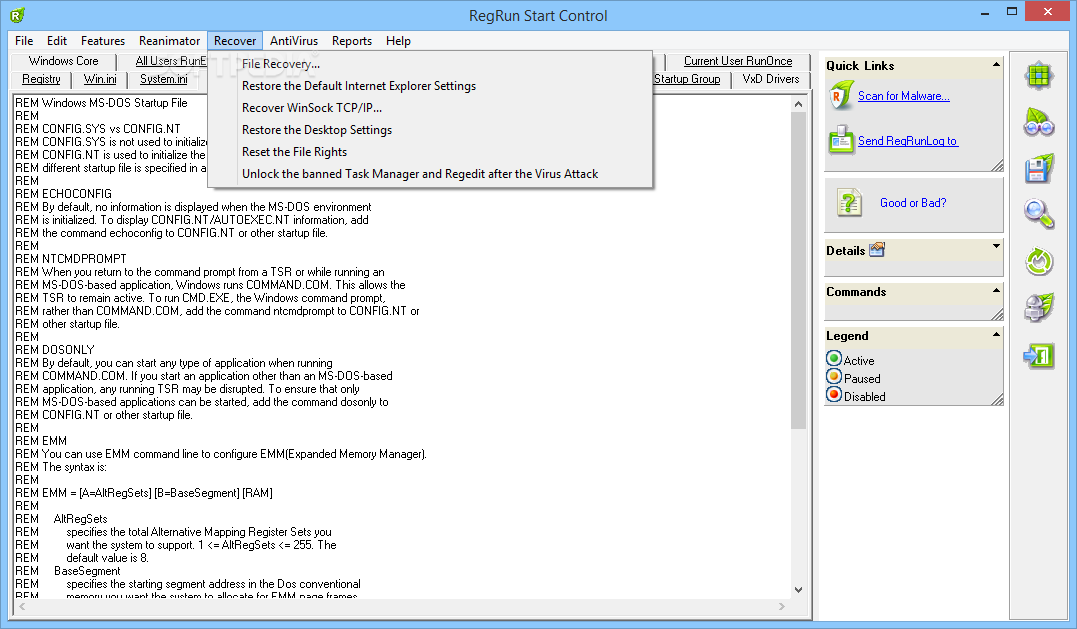Select Restore the Default Internet Explorer Settings
The height and width of the screenshot is (629, 1077).
coord(430,86)
